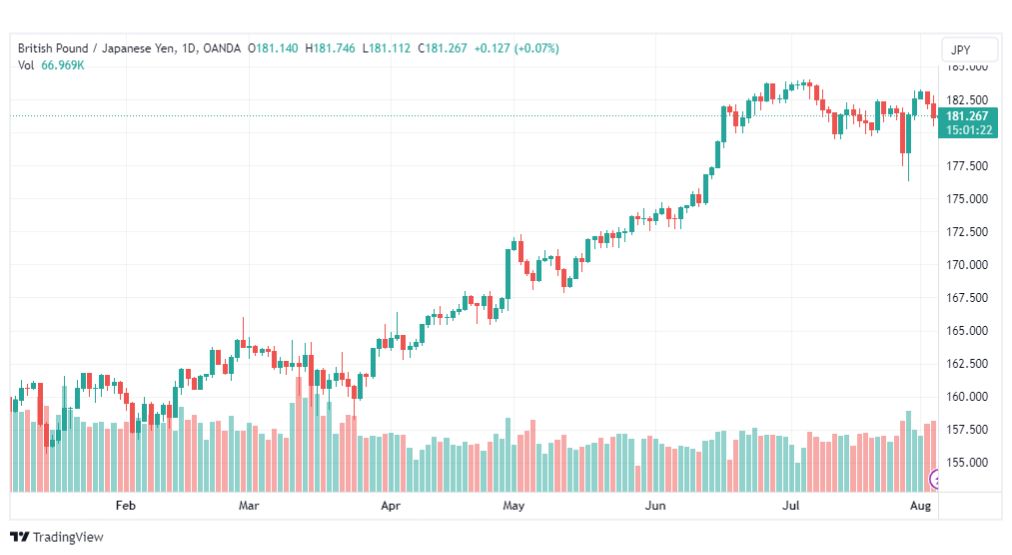Click the purple event marker icon
Image resolution: width=1012 pixels, height=555 pixels.
[x=934, y=479]
